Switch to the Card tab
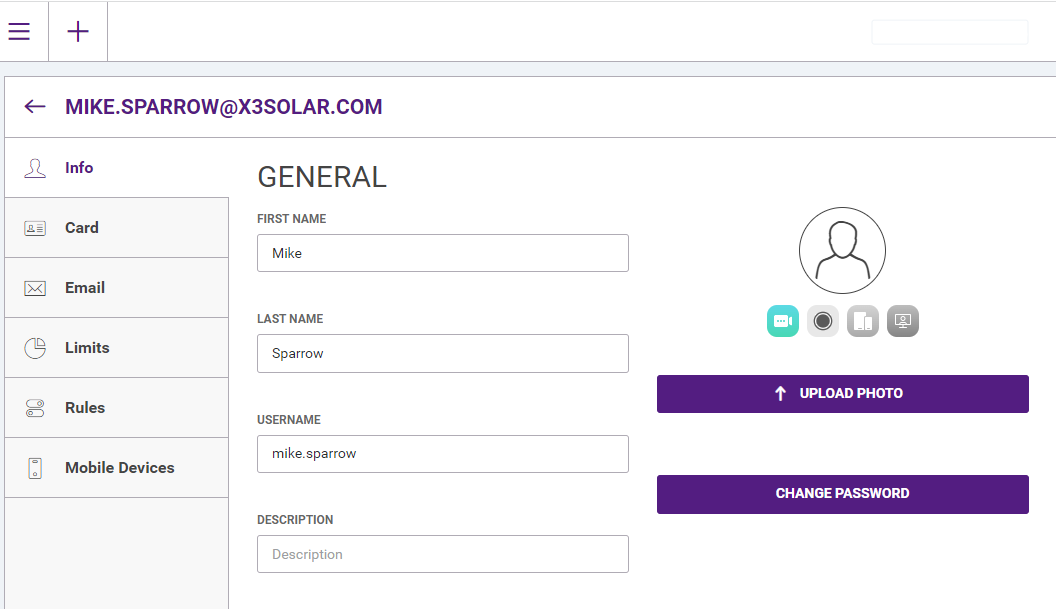The height and width of the screenshot is (609, 1056). (116, 228)
